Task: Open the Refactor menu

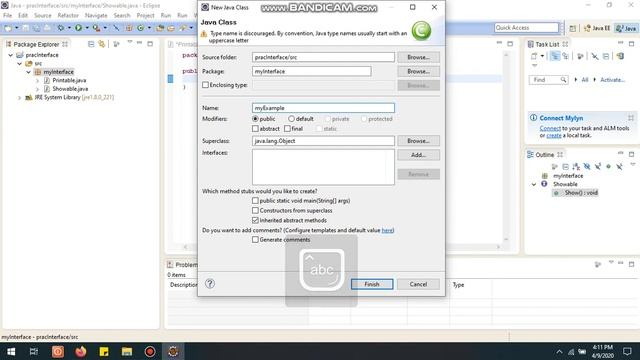Action: [68, 15]
